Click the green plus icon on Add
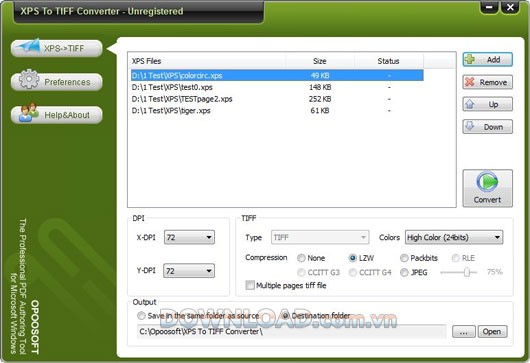530x363 pixels. 470,59
